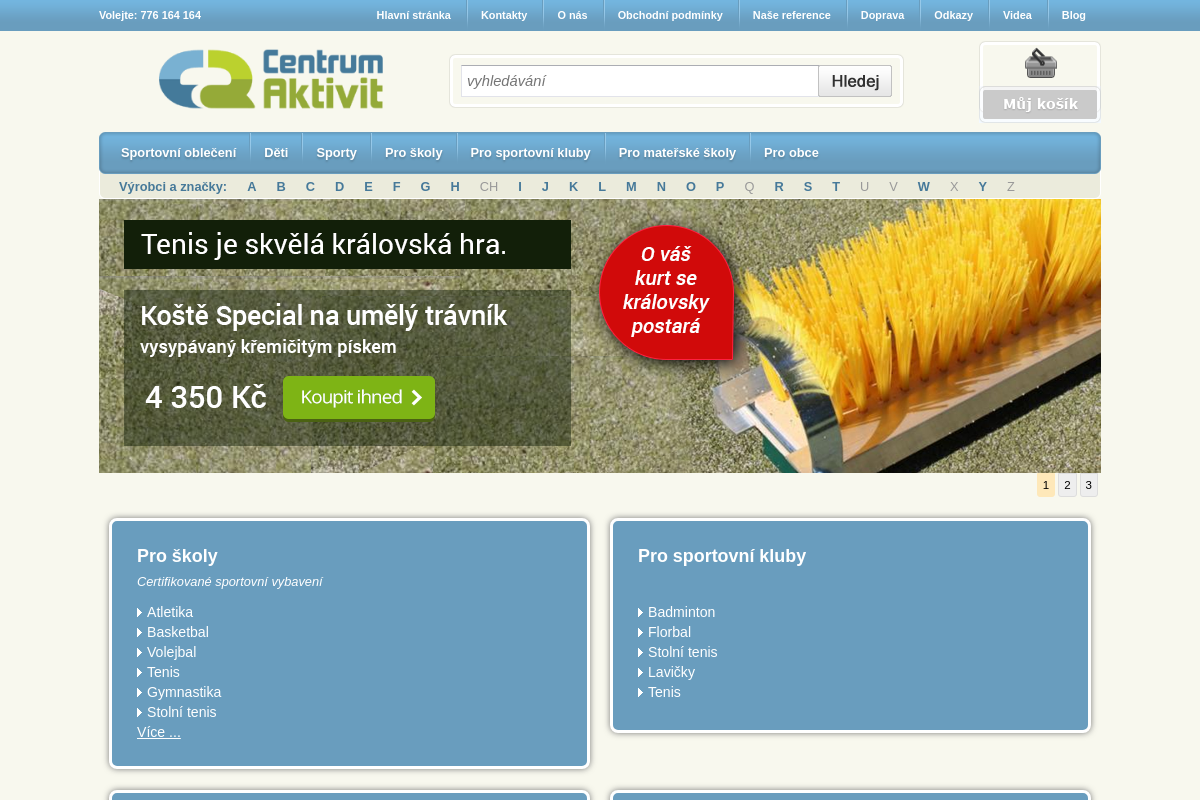Expand the Lavičky entry chevron
The height and width of the screenshot is (800, 1200).
tap(641, 672)
